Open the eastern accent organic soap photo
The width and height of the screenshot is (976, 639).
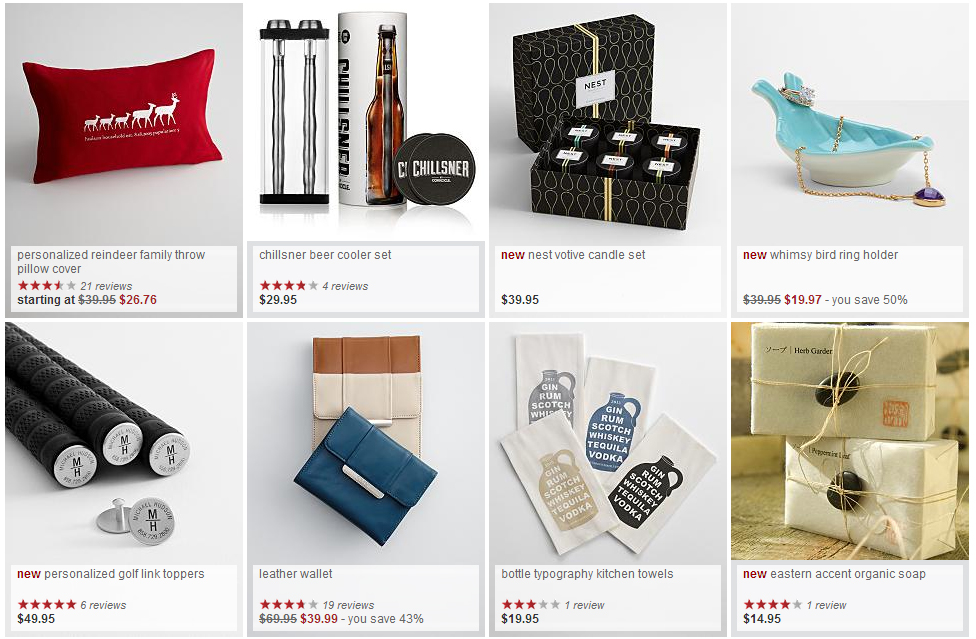click(x=850, y=441)
